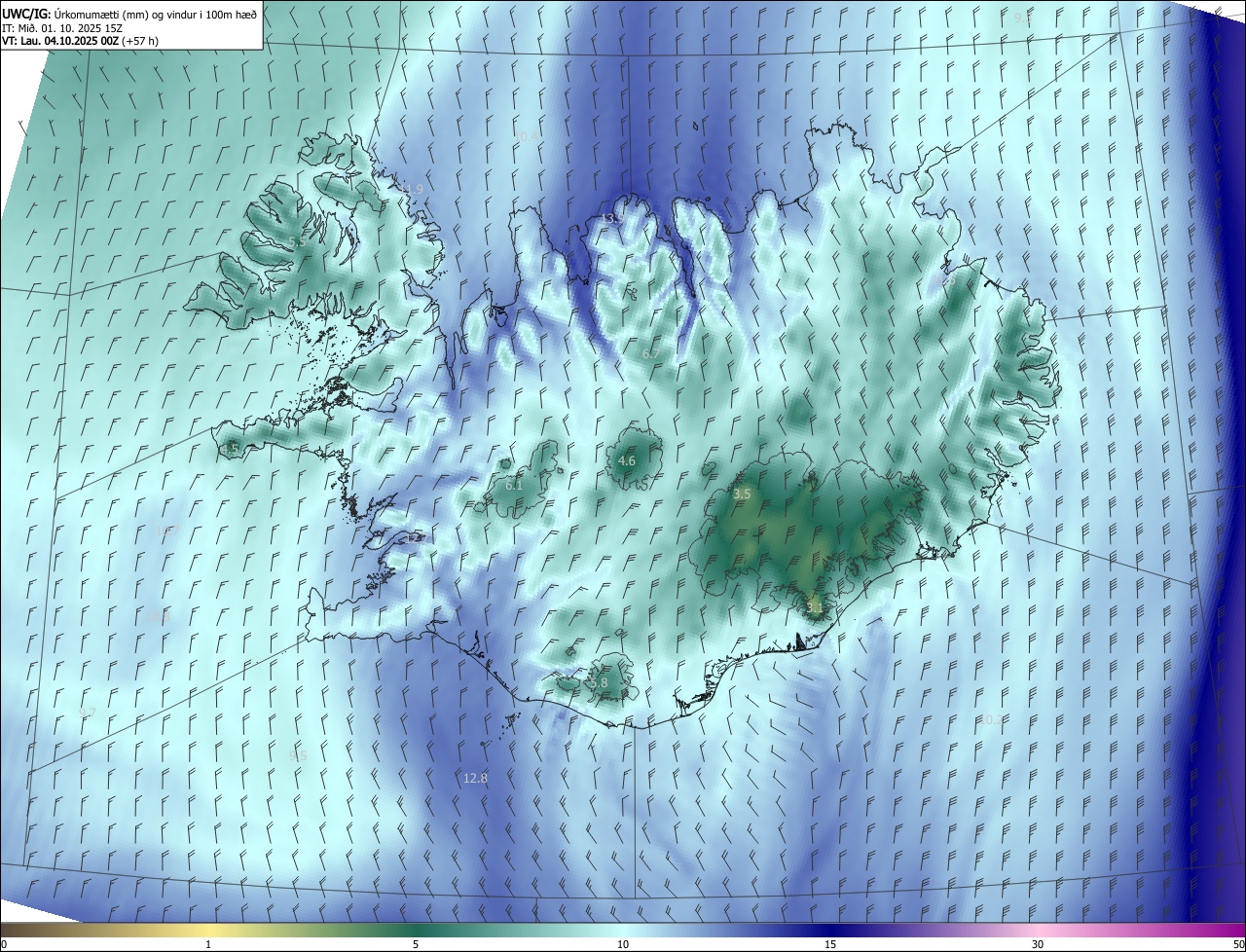This screenshot has width=1246, height=952.
Task: Click the colorbar tick label 15
Action: (830, 944)
